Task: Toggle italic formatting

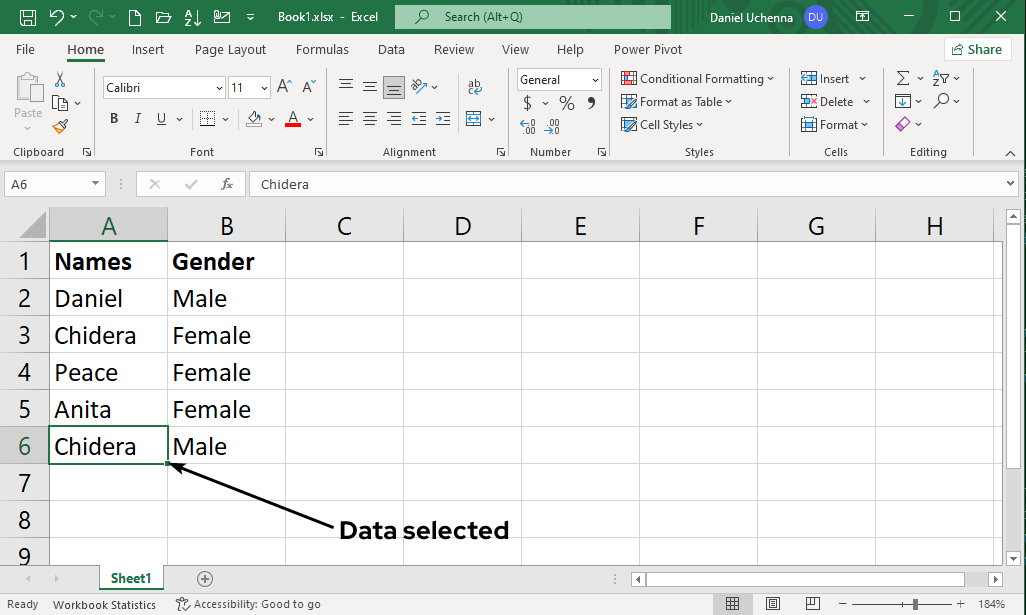Action: click(x=137, y=118)
